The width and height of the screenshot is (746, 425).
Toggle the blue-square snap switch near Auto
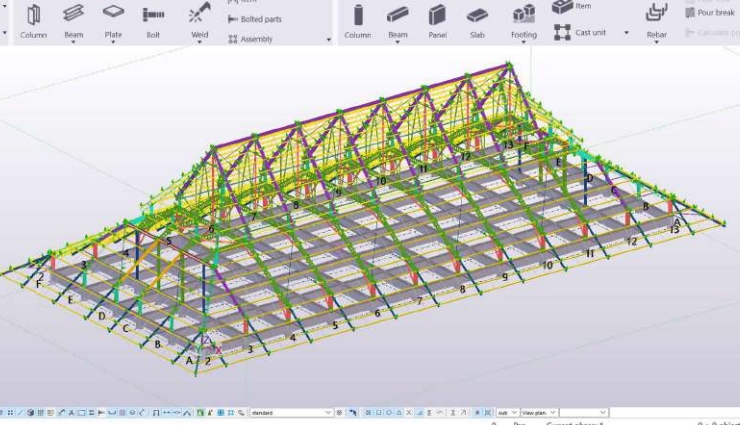pyautogui.click(x=477, y=413)
